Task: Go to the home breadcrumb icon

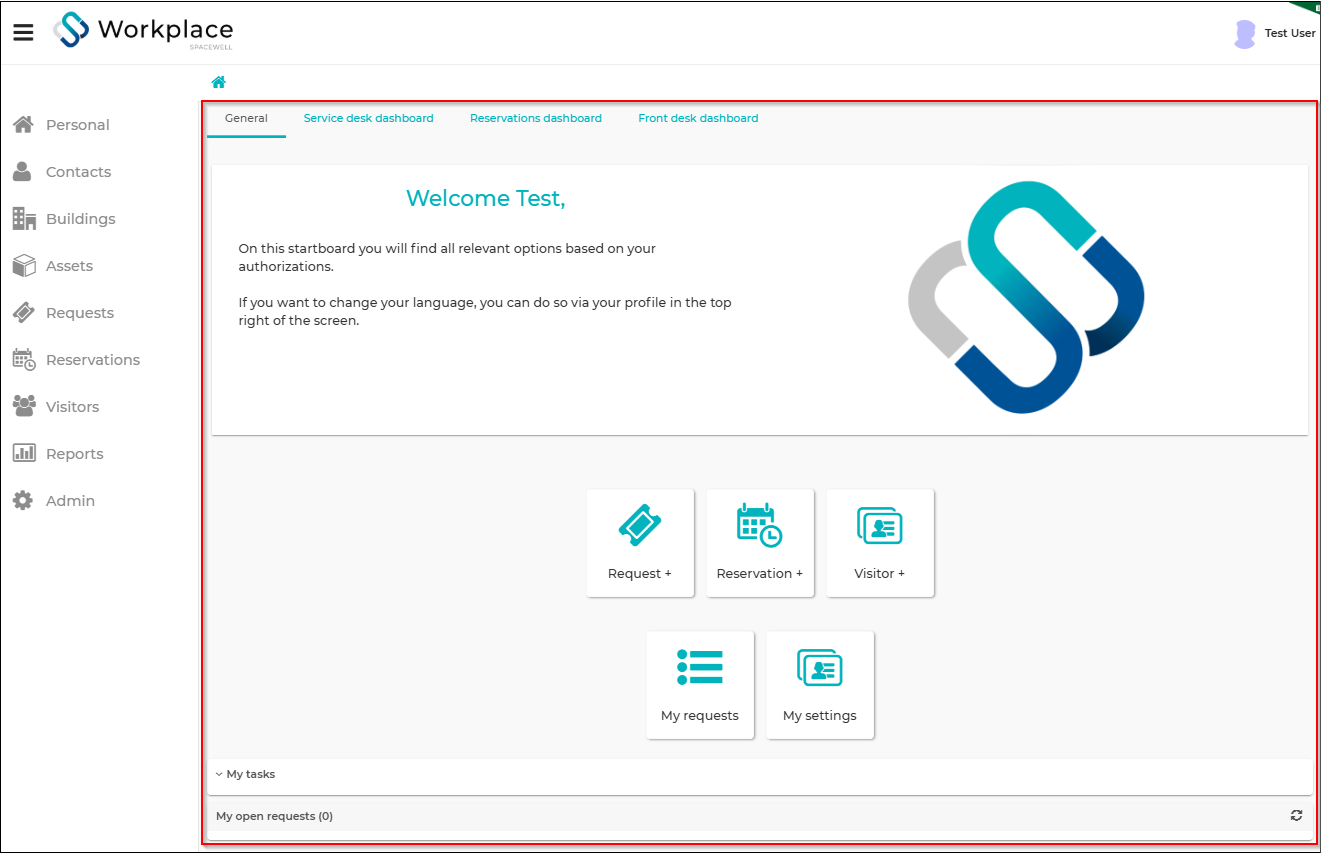Action: tap(218, 82)
